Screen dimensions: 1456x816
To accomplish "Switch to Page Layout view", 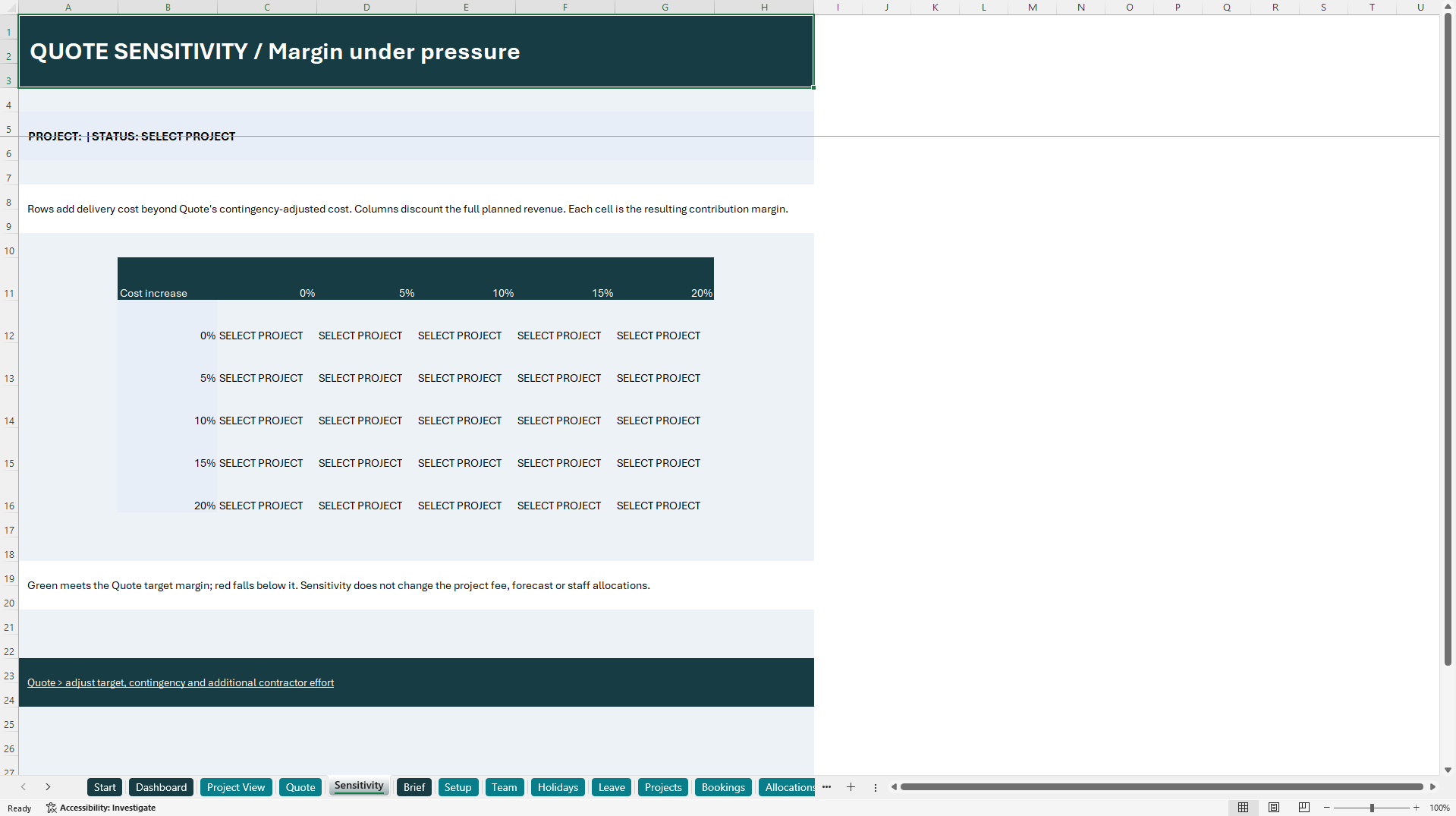I will point(1274,808).
